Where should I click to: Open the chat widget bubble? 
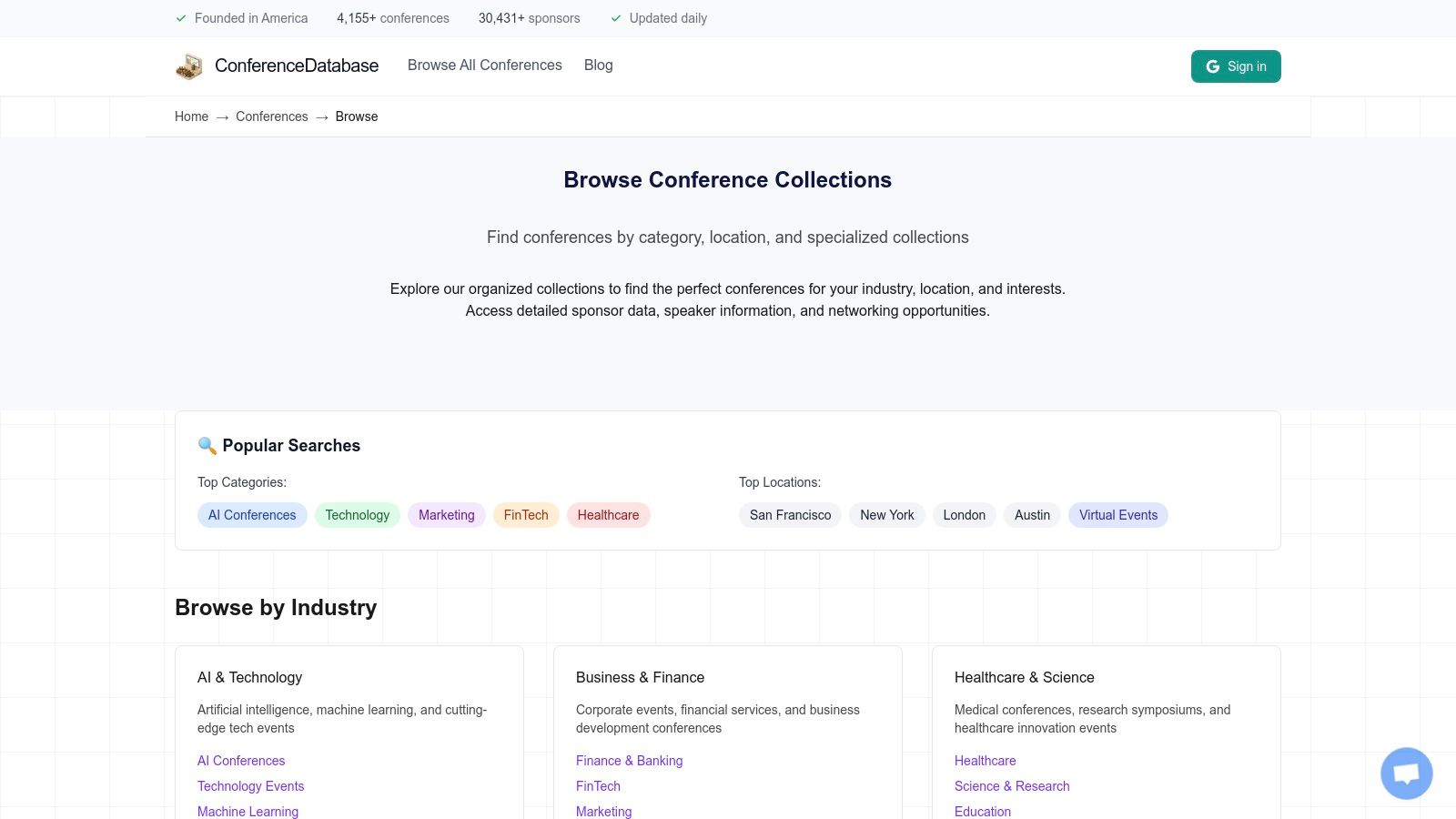(1406, 773)
